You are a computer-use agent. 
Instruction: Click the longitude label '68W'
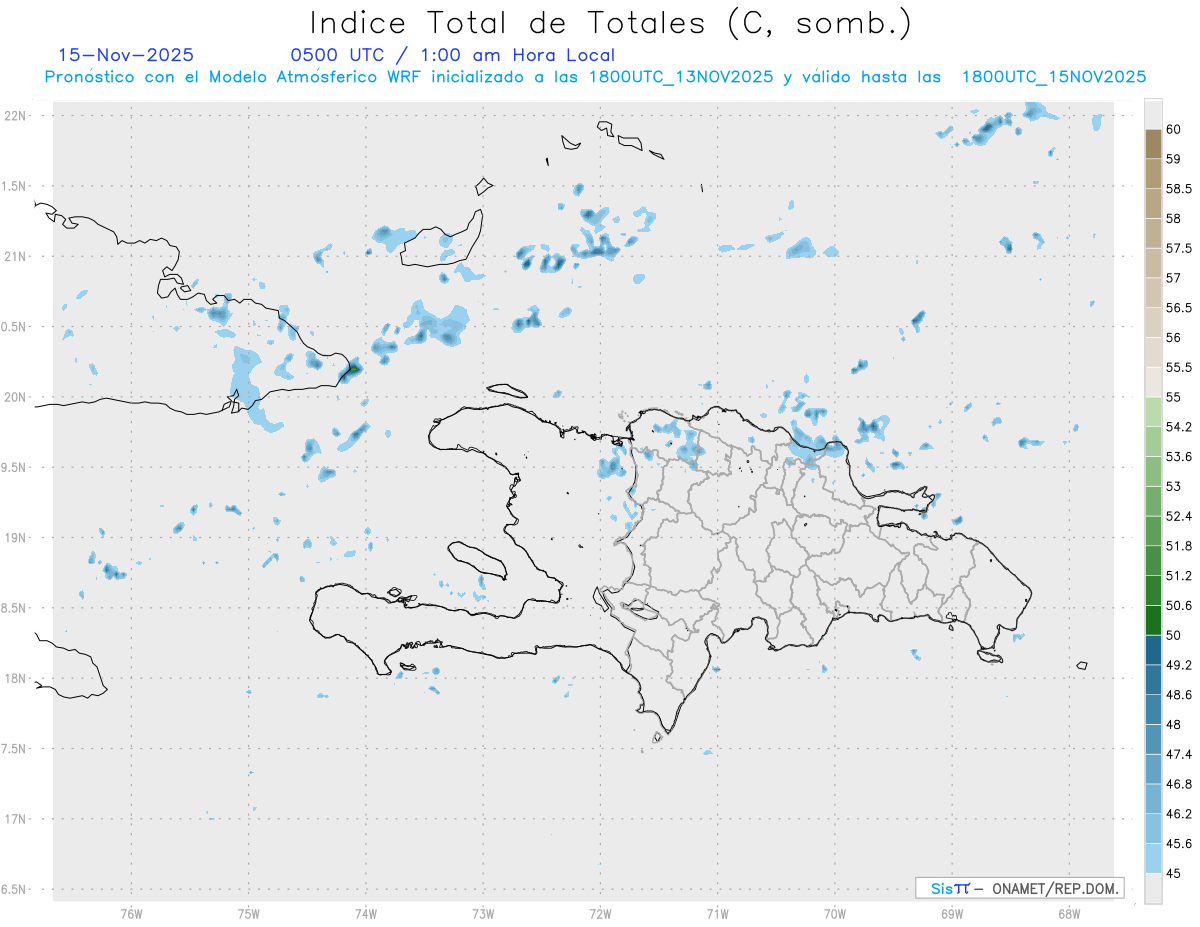(1069, 913)
